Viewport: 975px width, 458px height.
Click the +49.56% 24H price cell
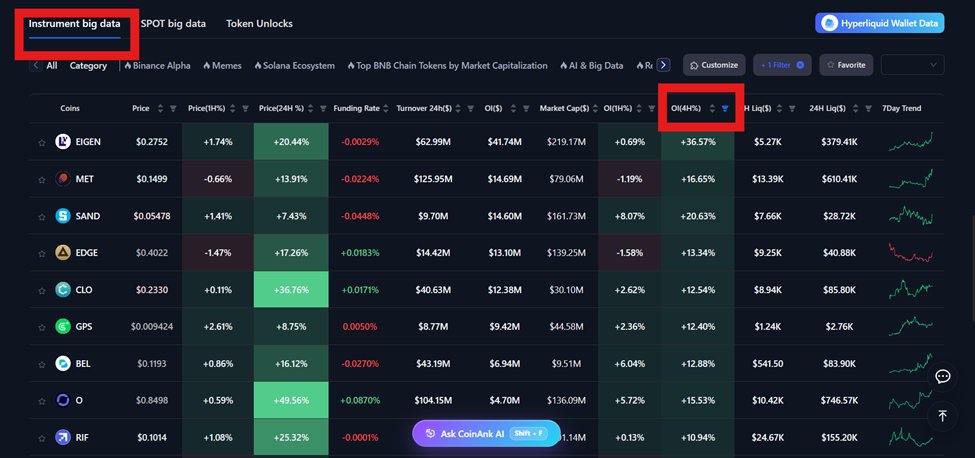click(x=291, y=400)
